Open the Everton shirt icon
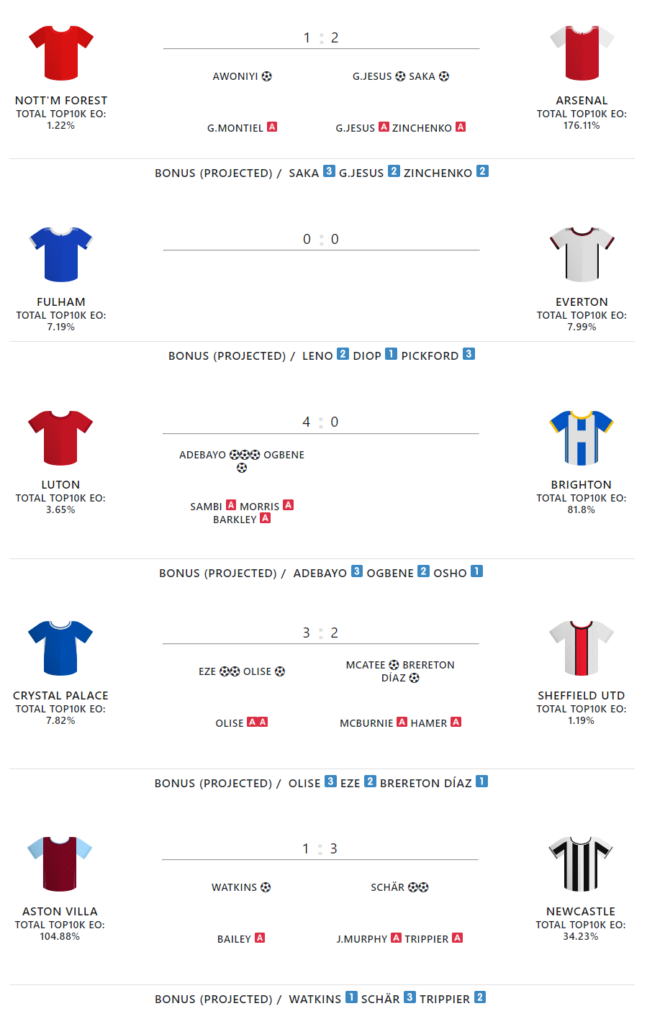The width and height of the screenshot is (647, 1024). pyautogui.click(x=582, y=254)
